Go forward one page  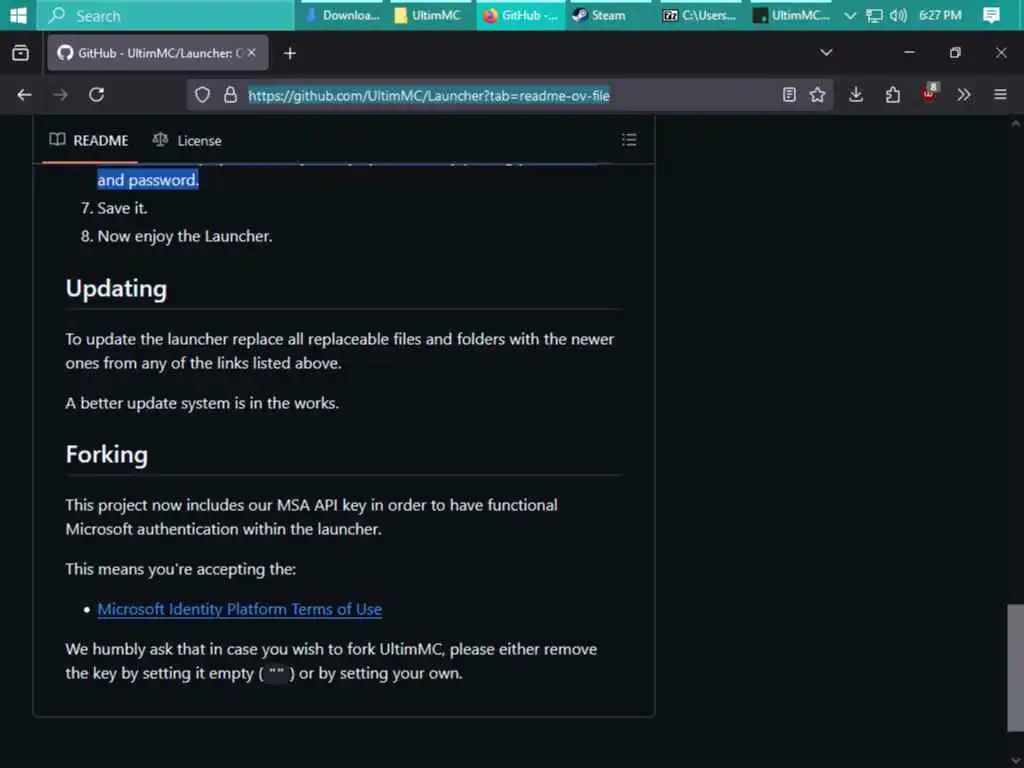(60, 95)
